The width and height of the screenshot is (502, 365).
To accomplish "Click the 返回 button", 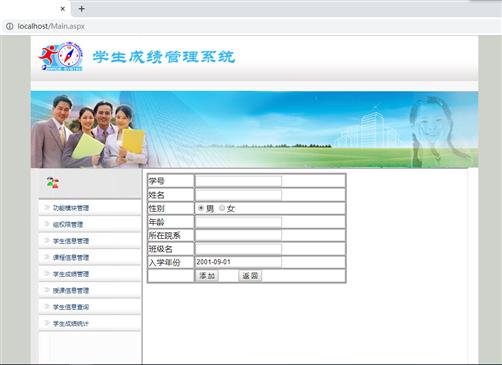I will point(250,276).
